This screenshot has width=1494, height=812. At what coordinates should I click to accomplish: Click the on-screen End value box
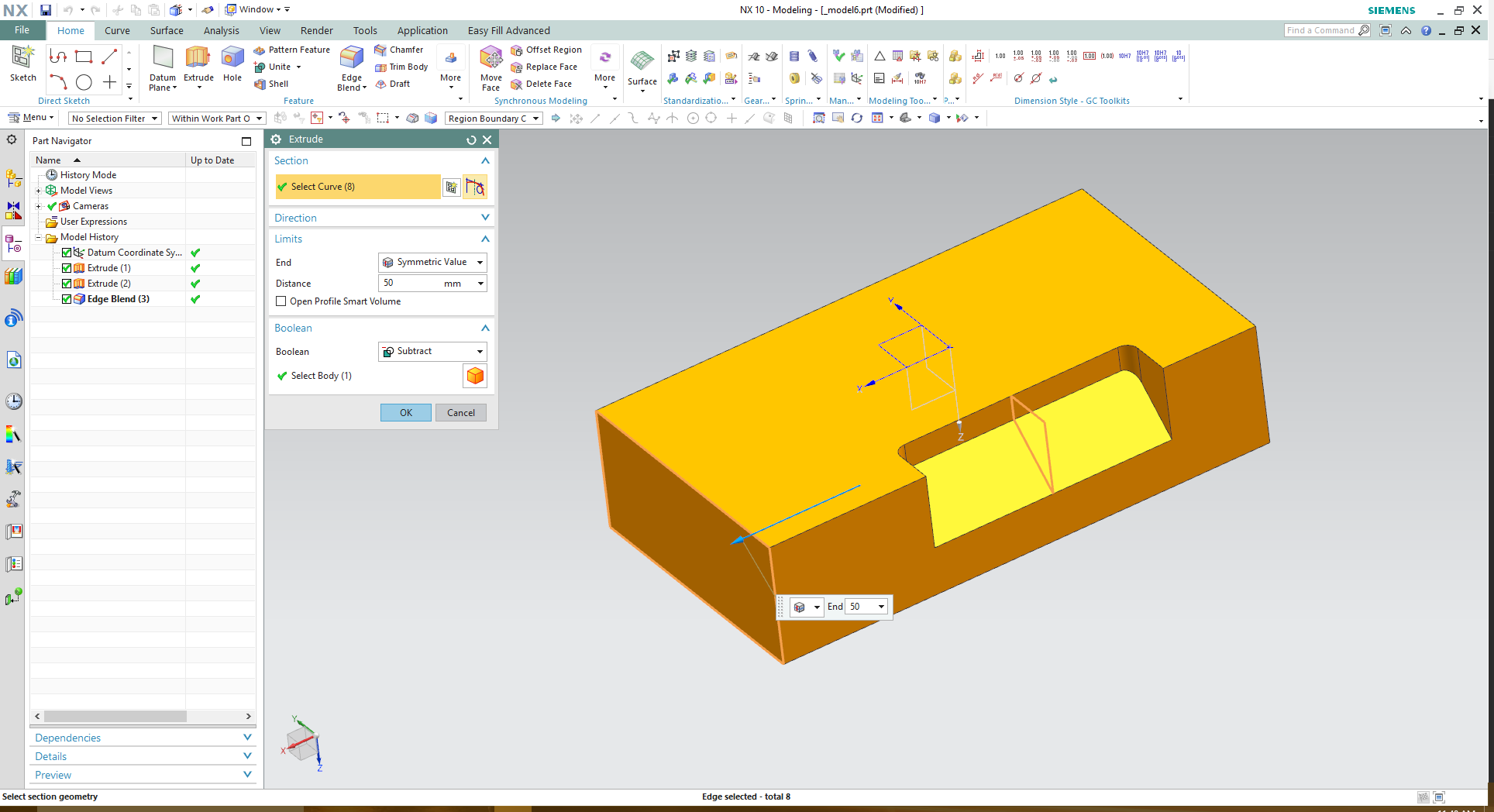(862, 607)
